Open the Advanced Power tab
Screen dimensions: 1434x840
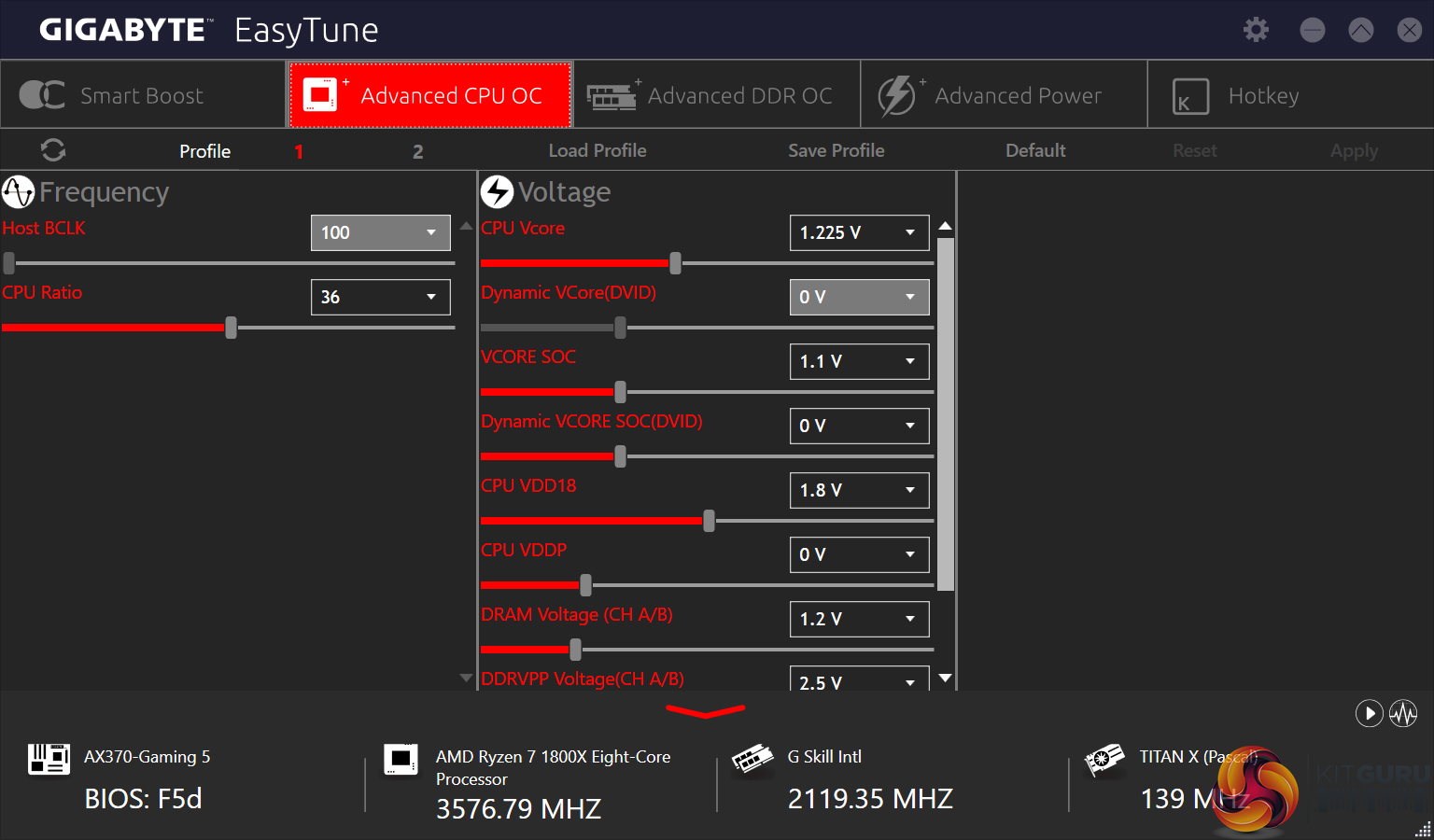(1004, 94)
